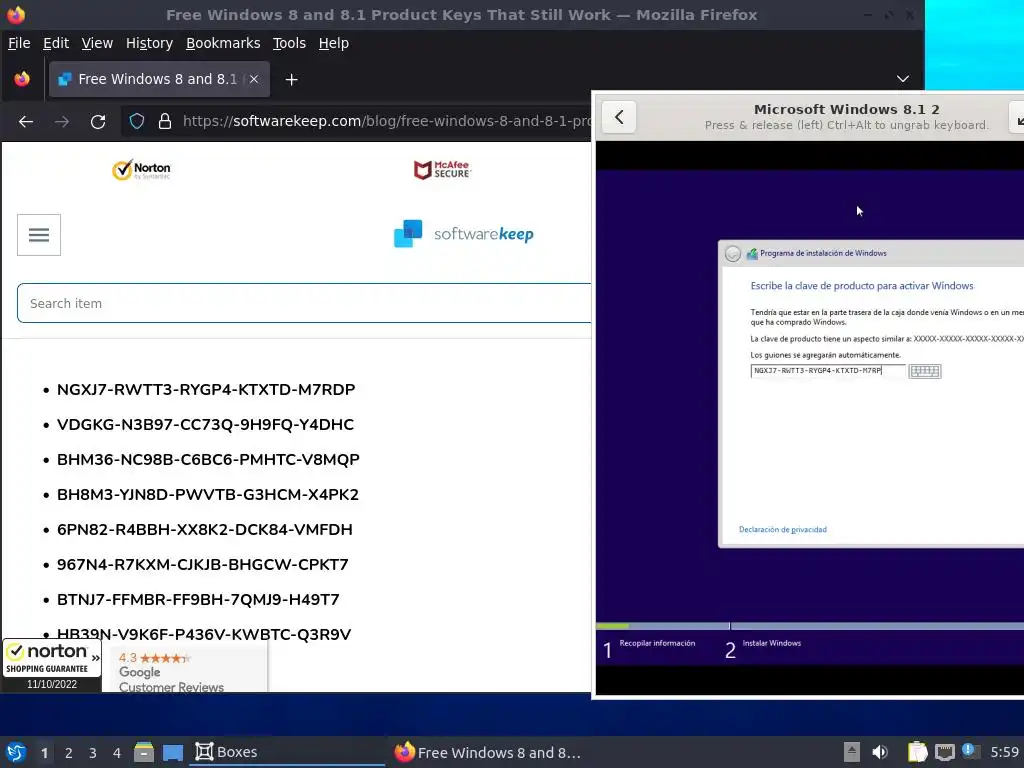Click the Search item field
The width and height of the screenshot is (1024, 768).
coord(304,303)
